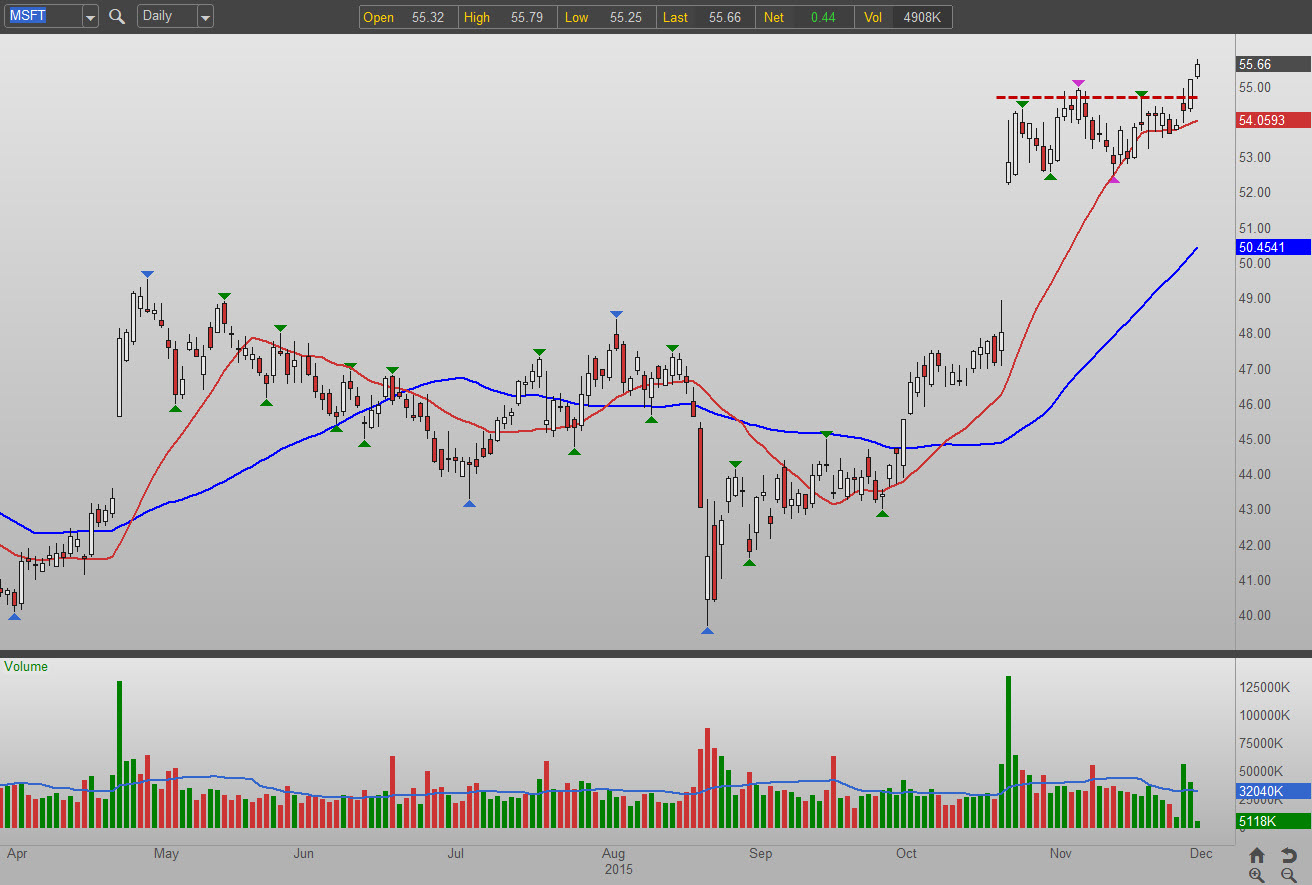Click the magnifier symbol search icon
1312x885 pixels.
[117, 16]
